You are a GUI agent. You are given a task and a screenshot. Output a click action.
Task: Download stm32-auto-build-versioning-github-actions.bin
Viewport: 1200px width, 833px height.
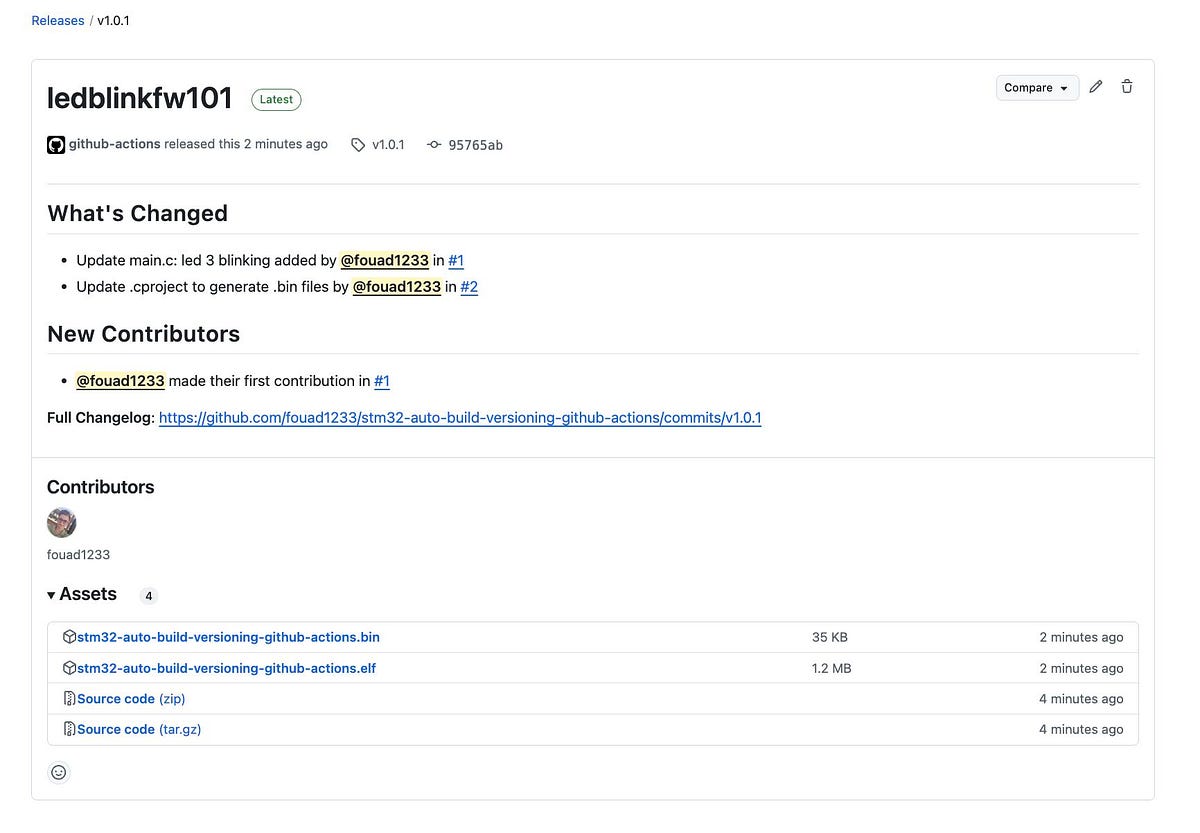pyautogui.click(x=228, y=637)
